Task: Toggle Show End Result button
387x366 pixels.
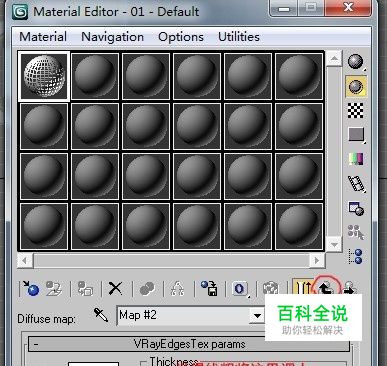Action: (x=302, y=287)
